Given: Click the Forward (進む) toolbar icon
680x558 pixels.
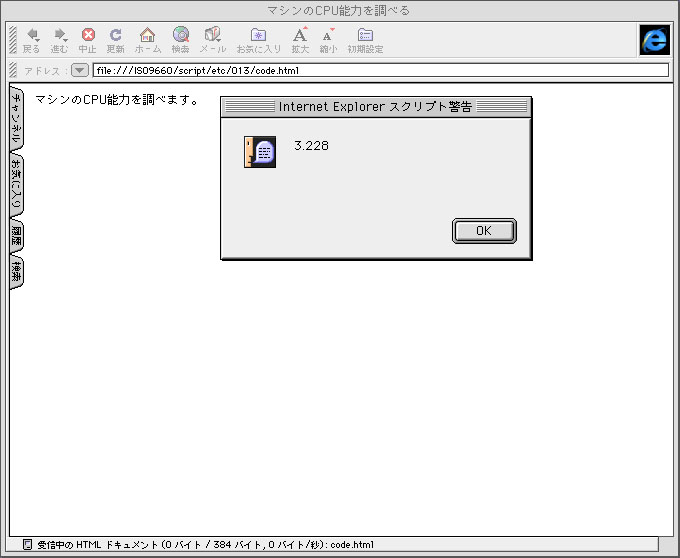Looking at the screenshot, I should pos(60,35).
